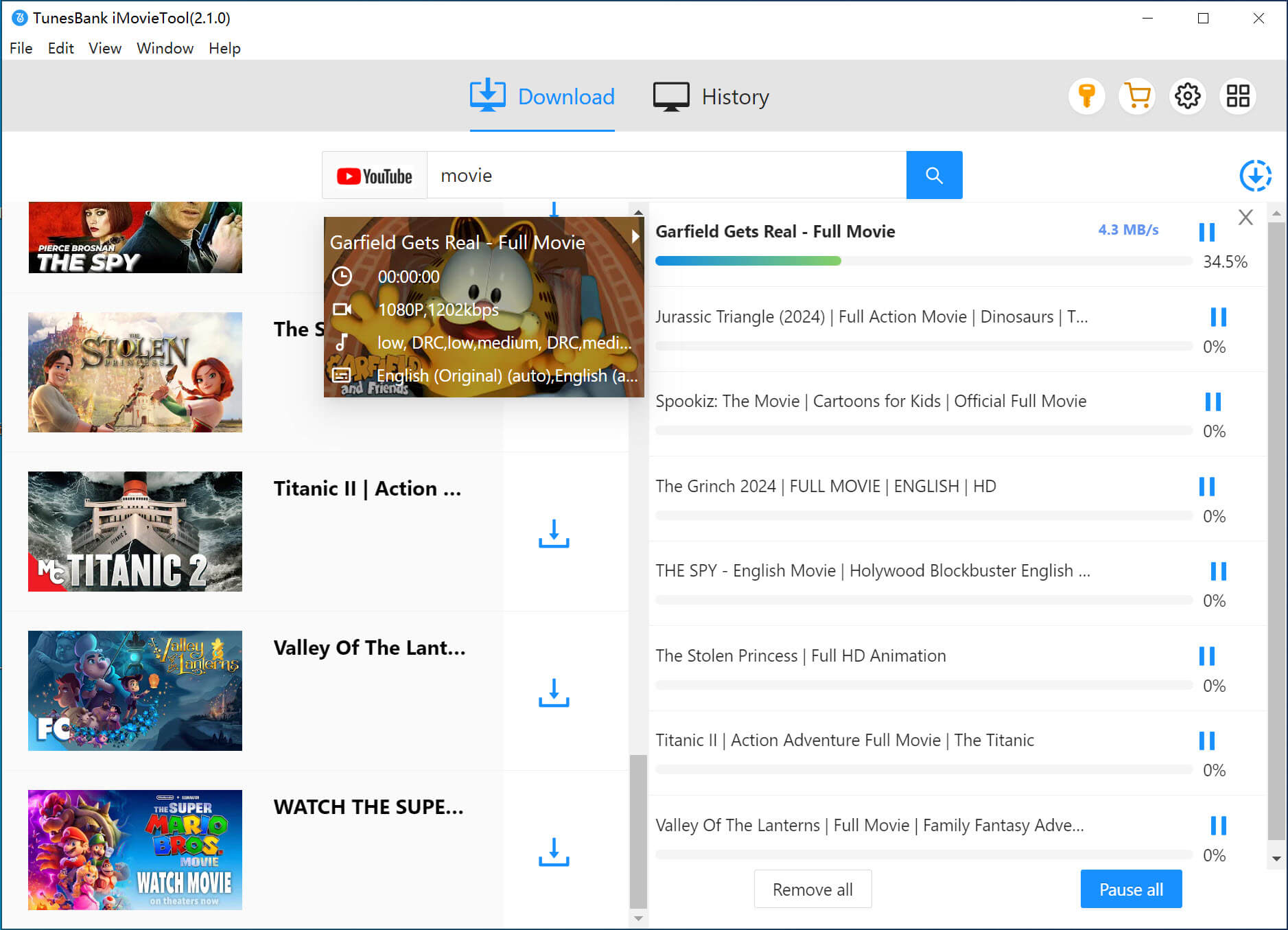Click the Garfield Gets Real progress bar
This screenshot has width=1288, height=930.
pos(924,261)
